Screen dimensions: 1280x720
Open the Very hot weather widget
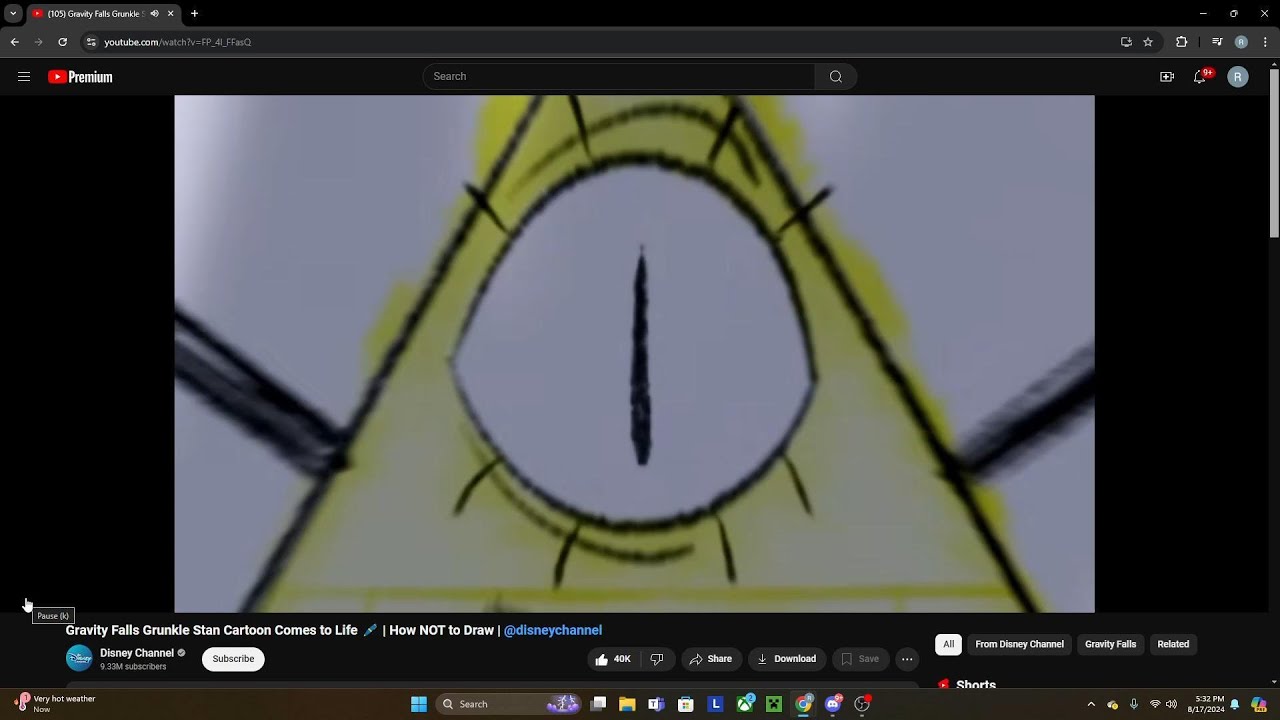tap(56, 704)
